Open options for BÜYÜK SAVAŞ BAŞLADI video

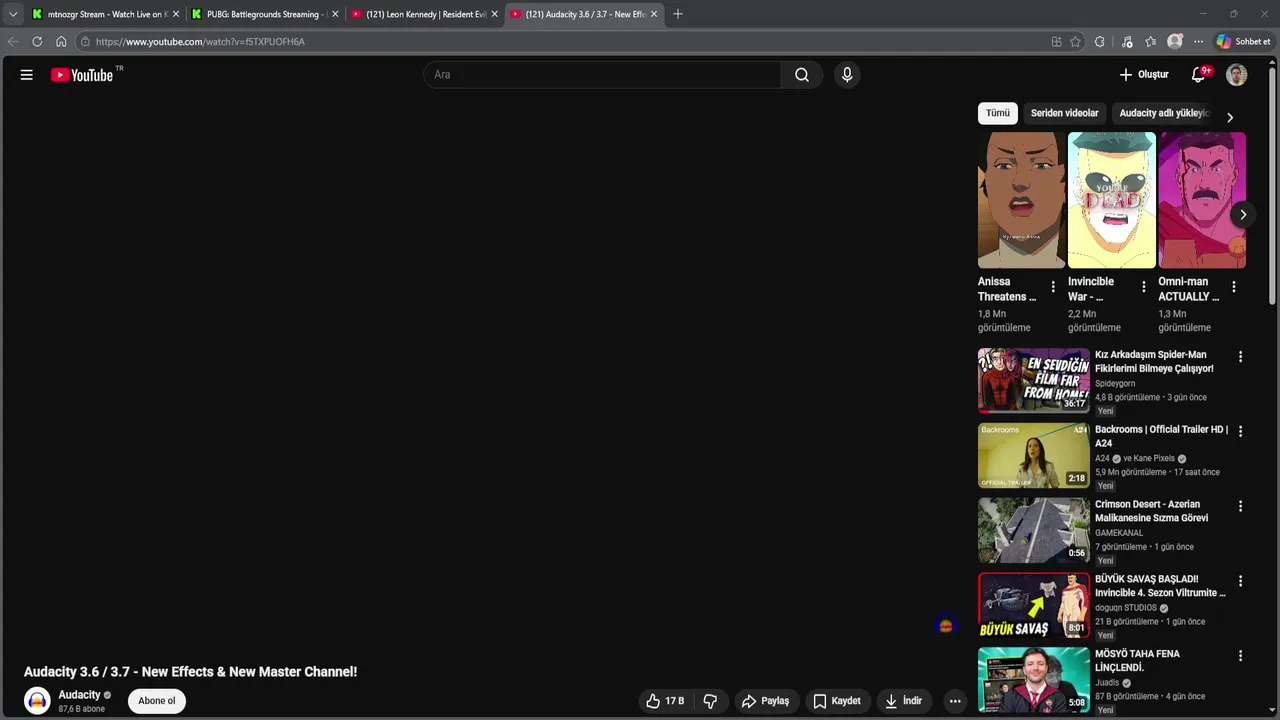coord(1241,581)
